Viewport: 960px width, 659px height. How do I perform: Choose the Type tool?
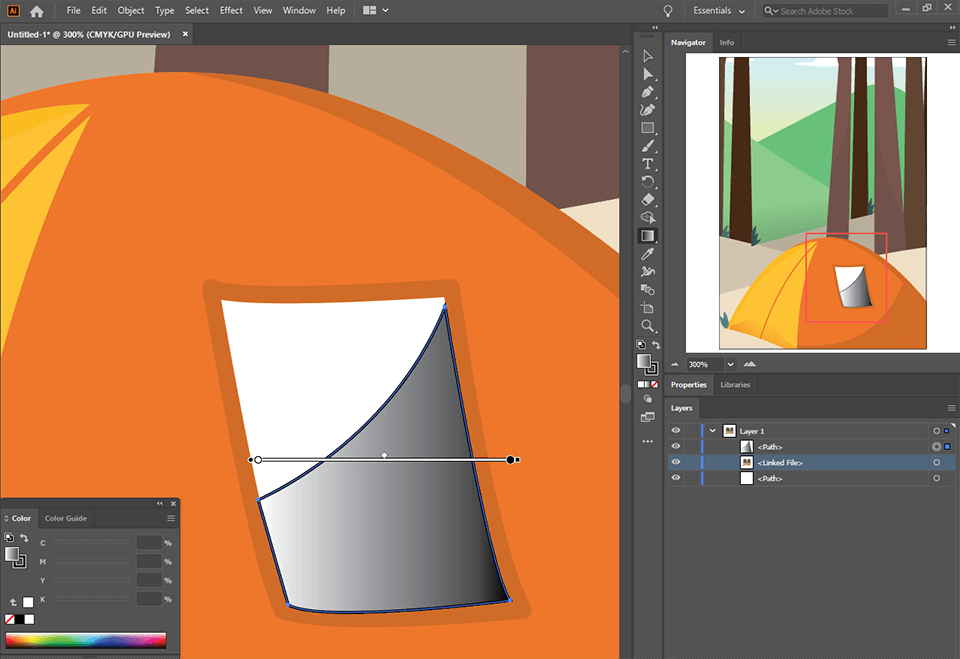point(648,163)
